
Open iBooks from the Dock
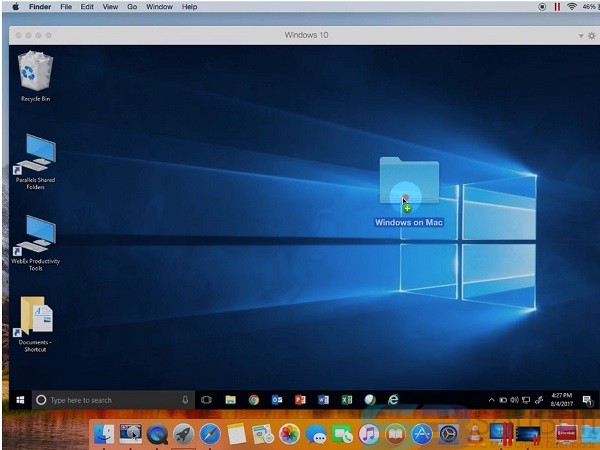point(395,435)
